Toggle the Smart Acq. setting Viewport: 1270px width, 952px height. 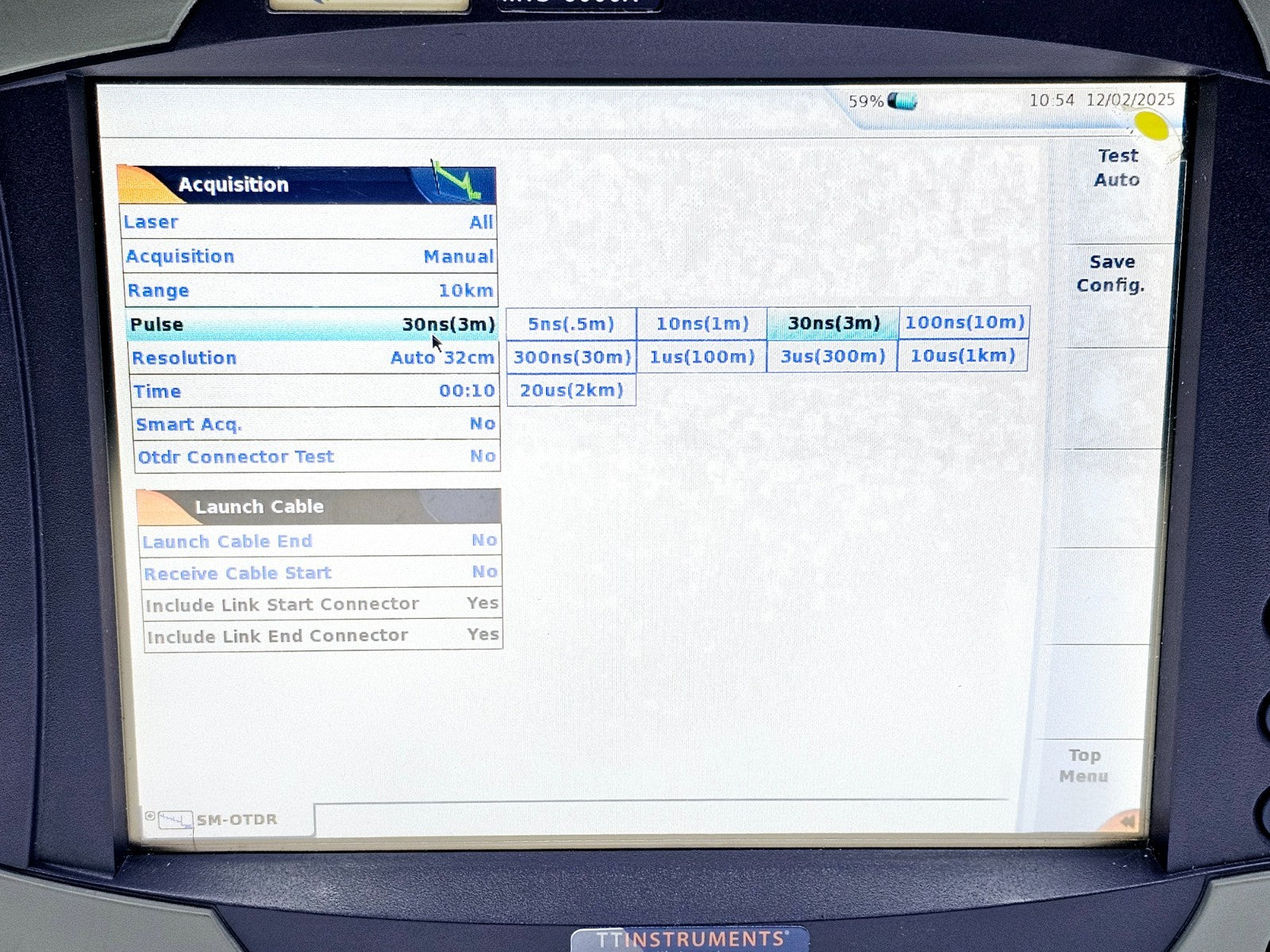click(x=316, y=424)
